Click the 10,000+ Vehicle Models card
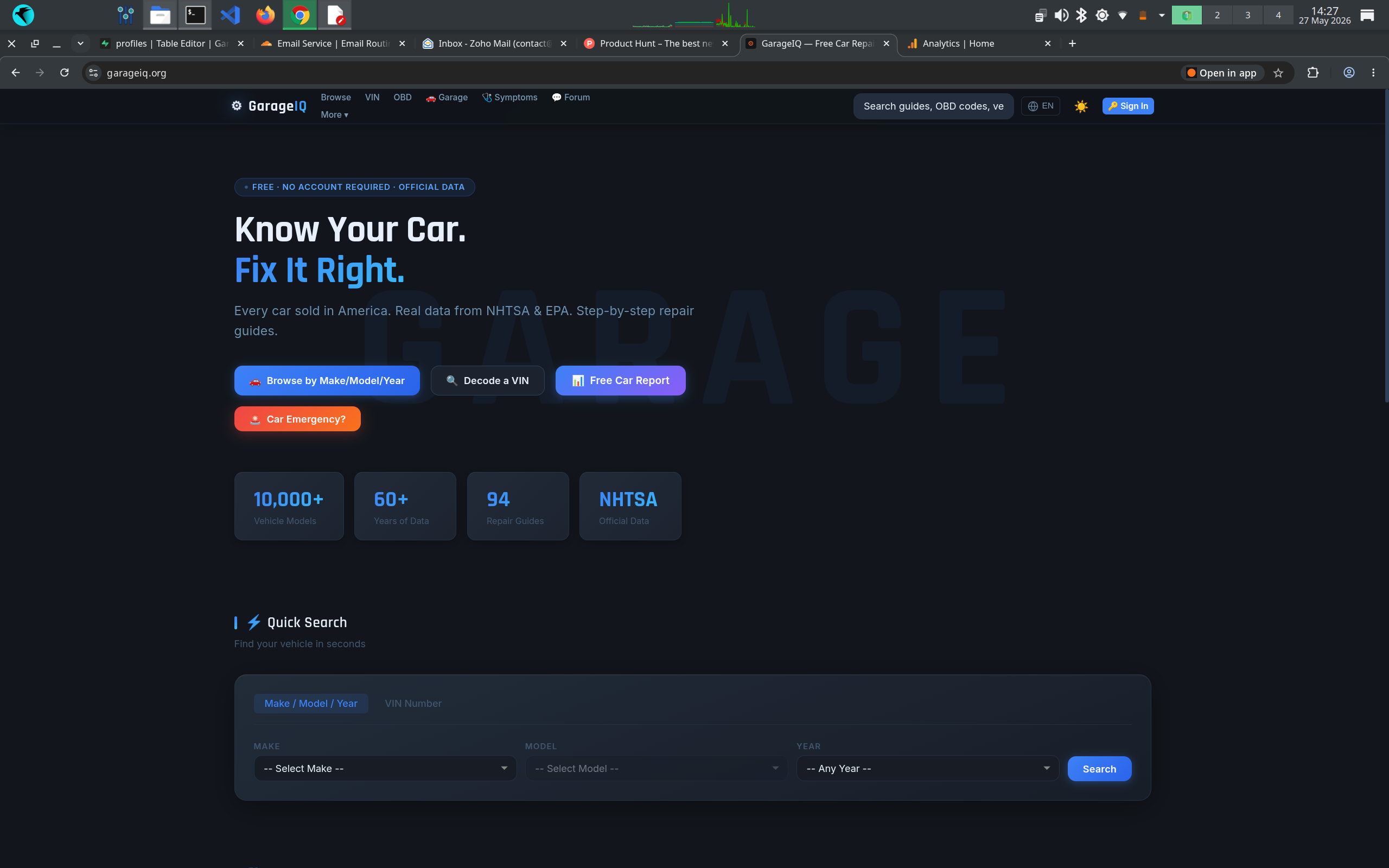Viewport: 1389px width, 868px height. click(289, 506)
